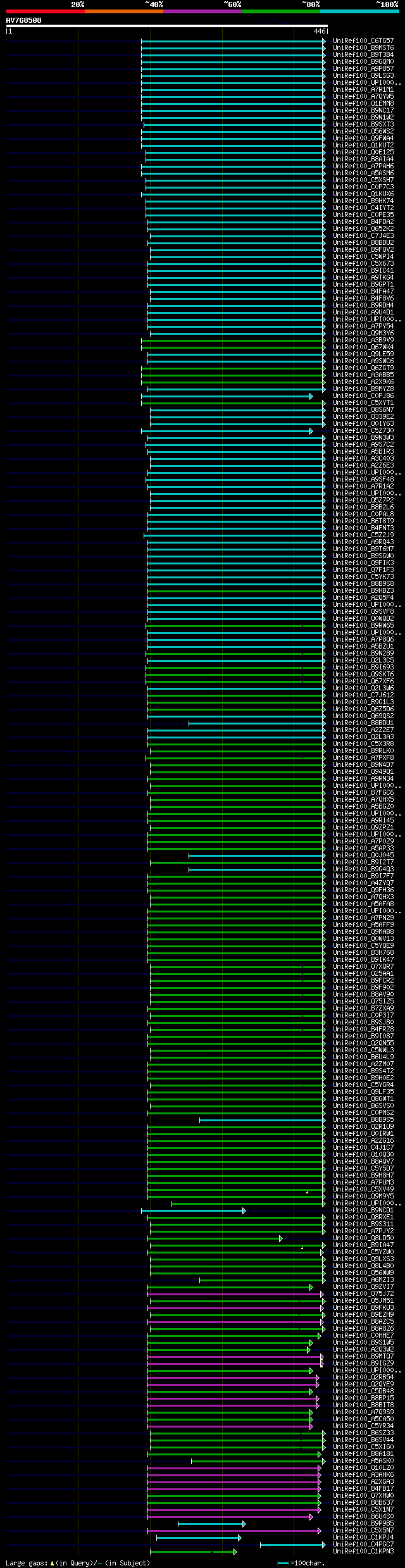Viewport: 405px width, 1568px height.
Task: Select the UniRef100_A7PN29 label
Action: [363, 918]
